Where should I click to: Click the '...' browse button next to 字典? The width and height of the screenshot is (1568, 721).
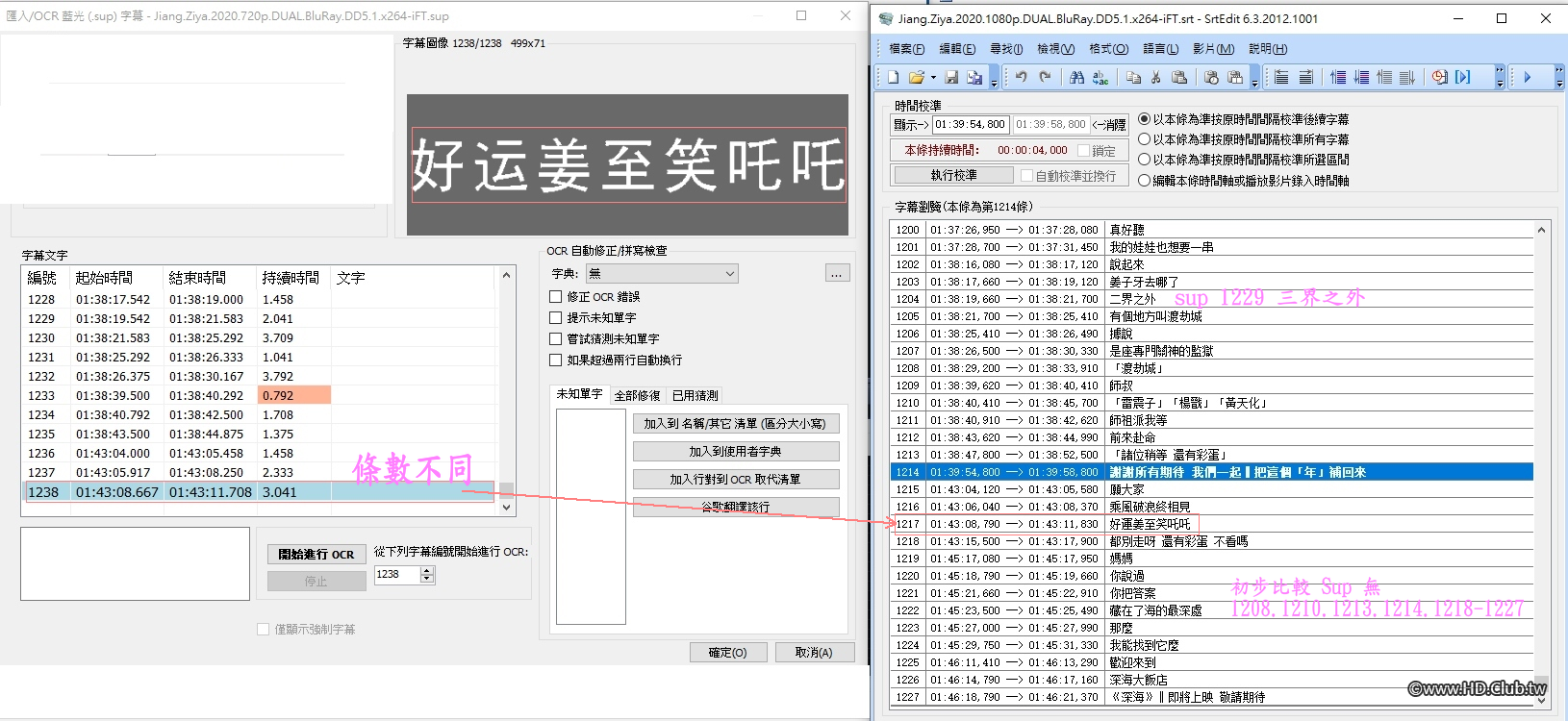pos(837,274)
